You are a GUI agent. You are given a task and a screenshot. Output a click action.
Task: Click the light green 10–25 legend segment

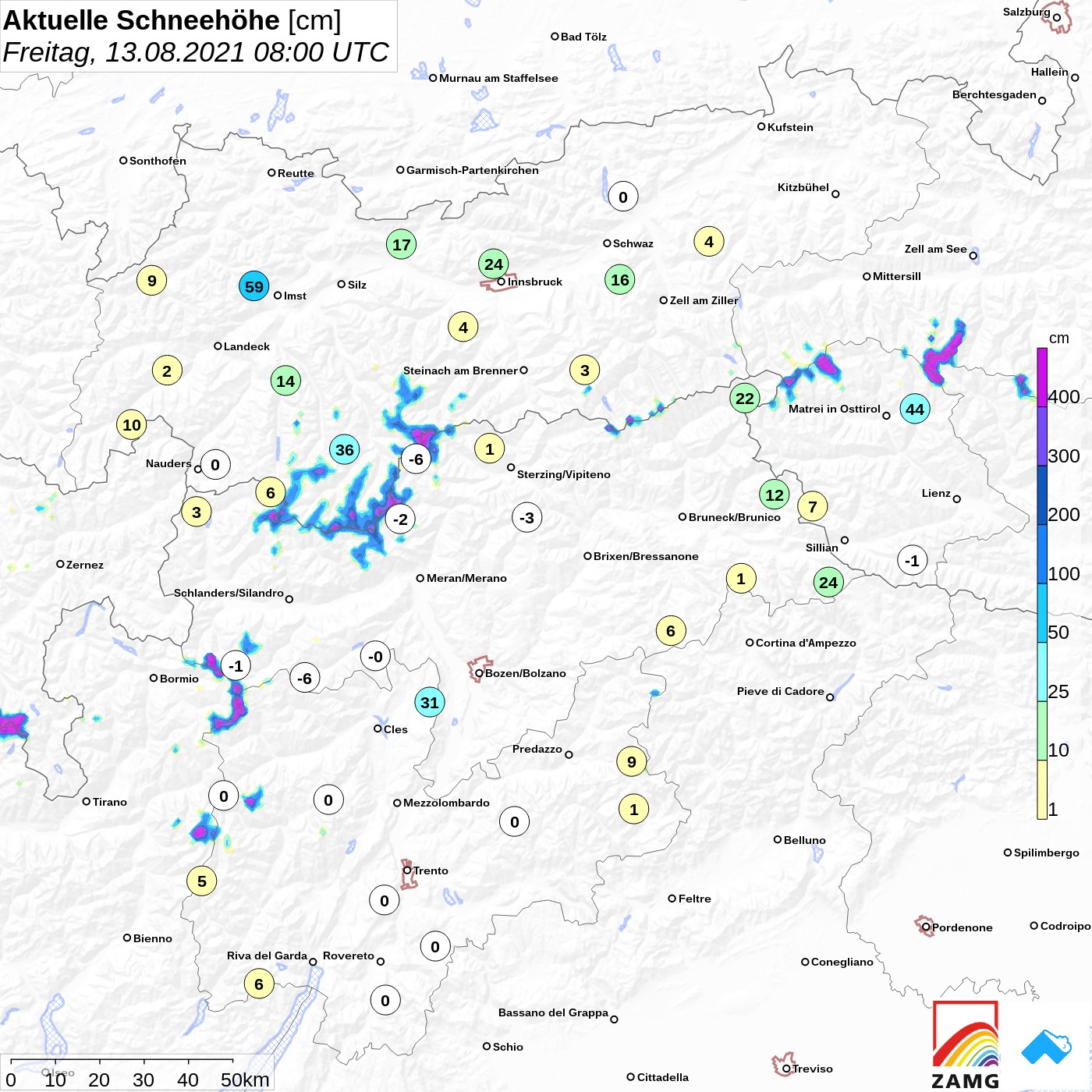coord(1042,731)
